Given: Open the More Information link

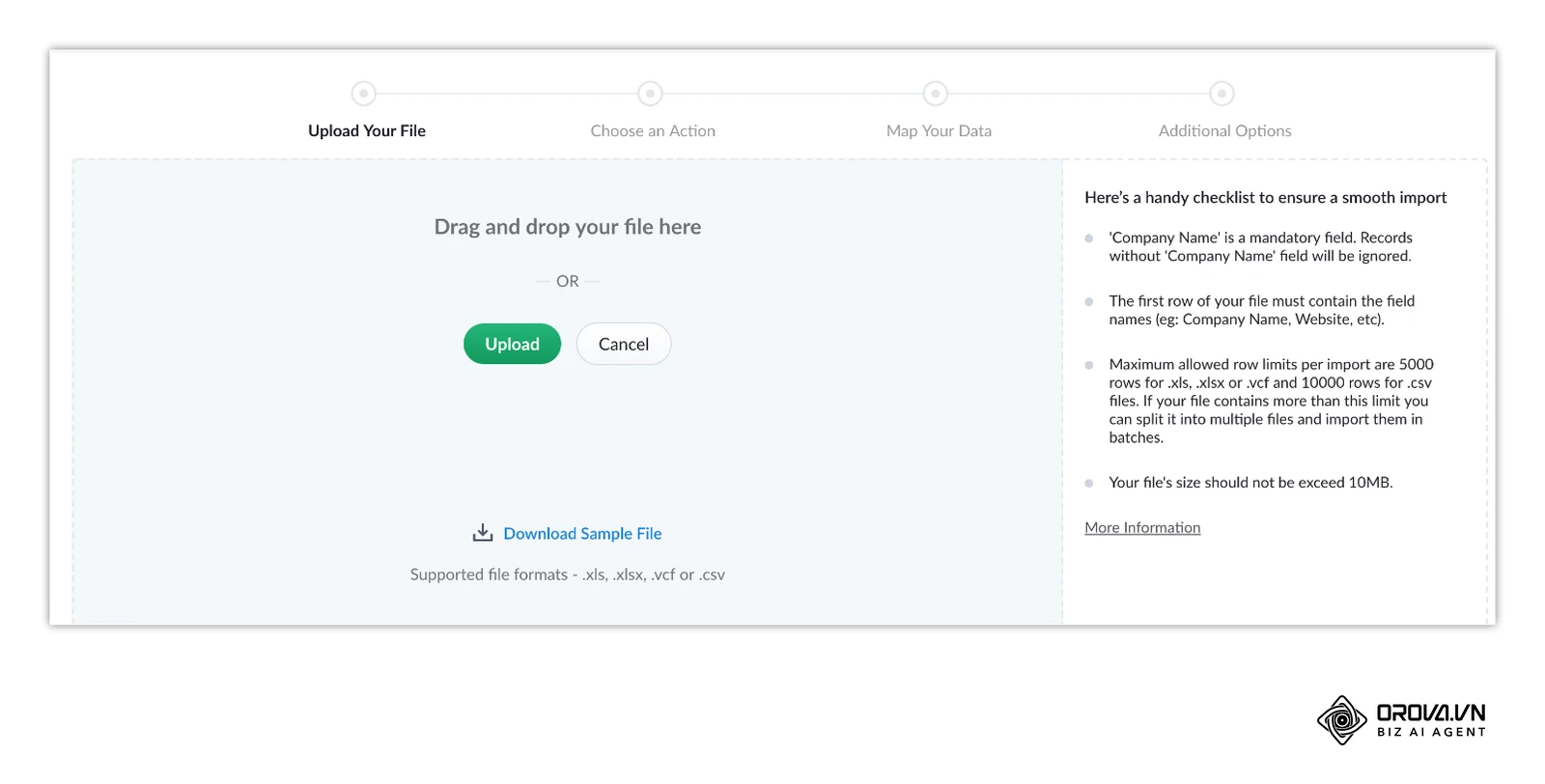Looking at the screenshot, I should pyautogui.click(x=1142, y=527).
